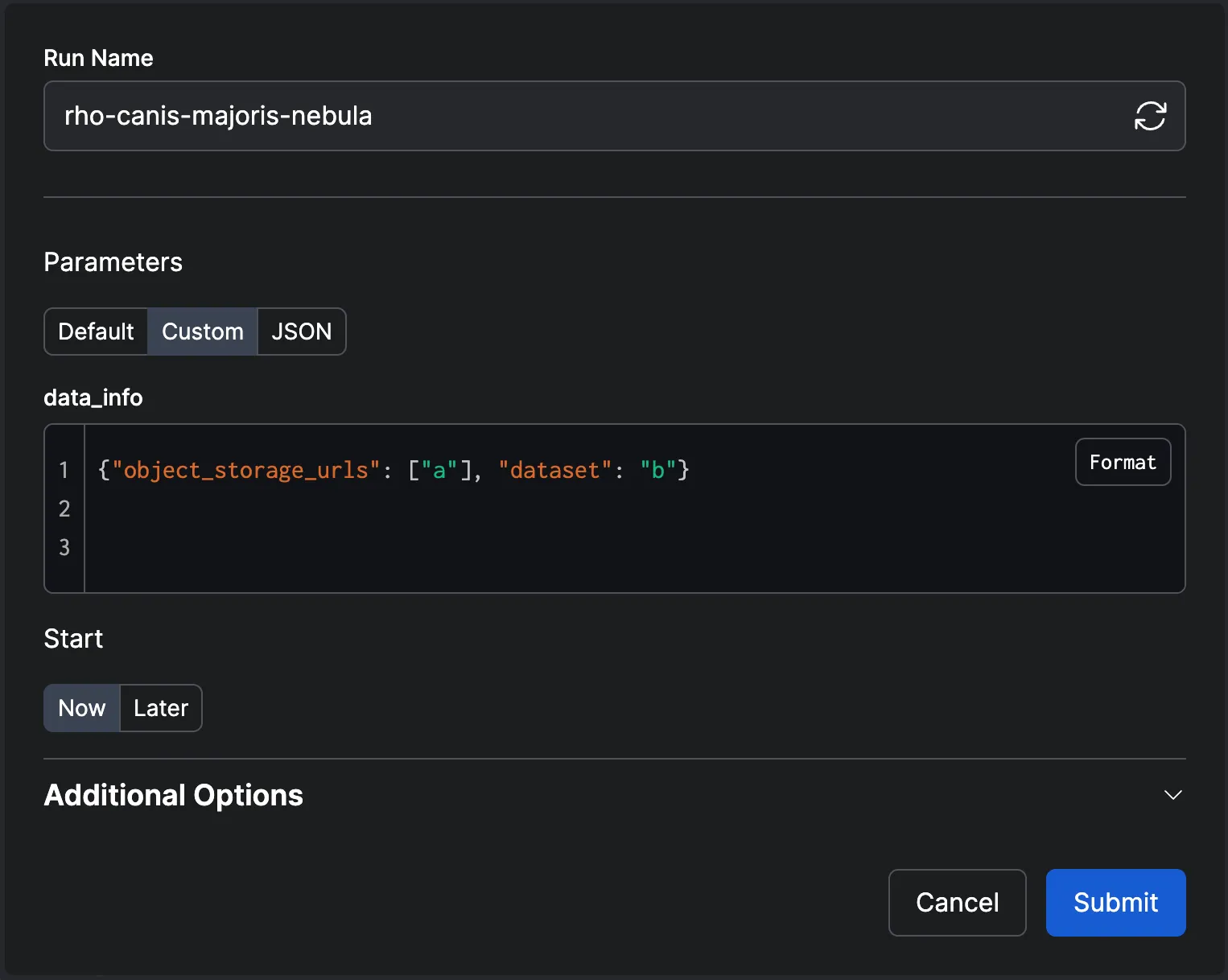Click the "object_storage_urls" key in editor
The image size is (1228, 980).
click(x=245, y=470)
